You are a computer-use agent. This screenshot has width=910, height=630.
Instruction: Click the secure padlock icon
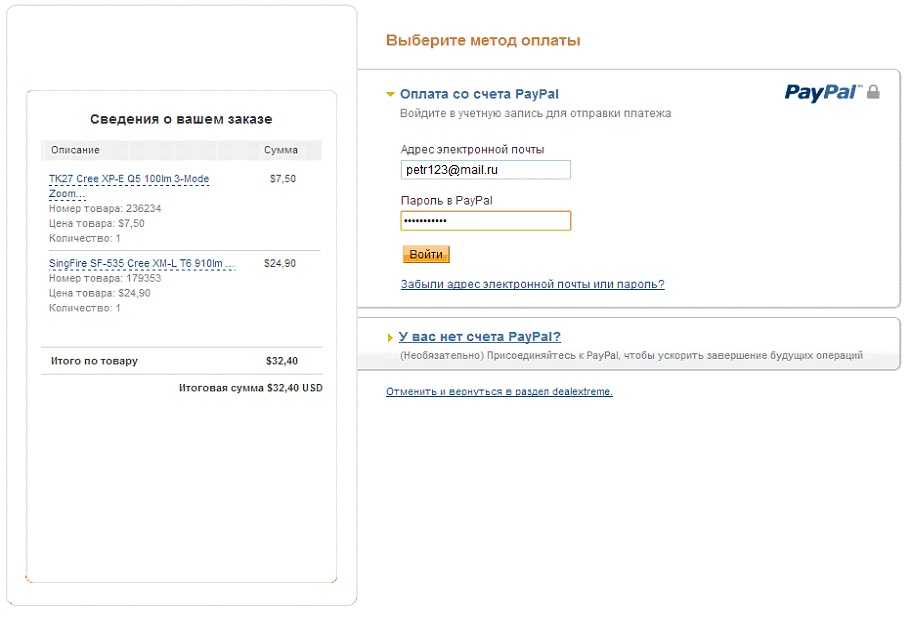[x=873, y=92]
